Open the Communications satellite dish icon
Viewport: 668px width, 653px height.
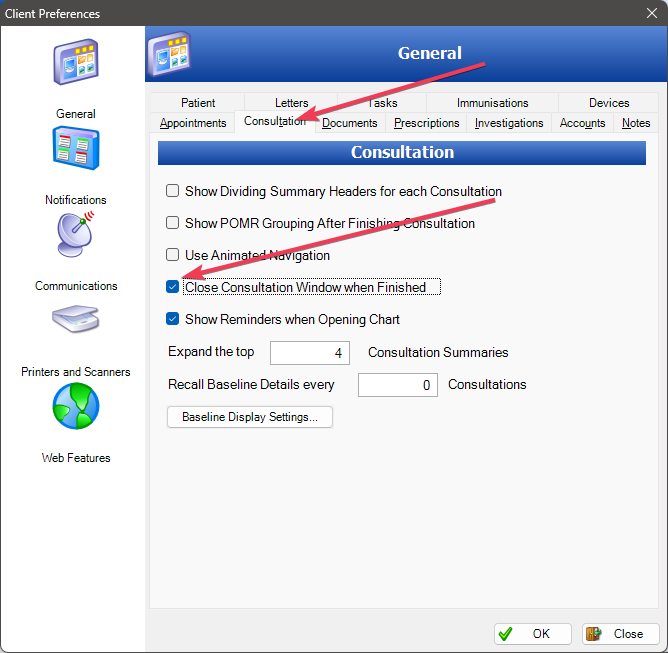click(x=75, y=234)
